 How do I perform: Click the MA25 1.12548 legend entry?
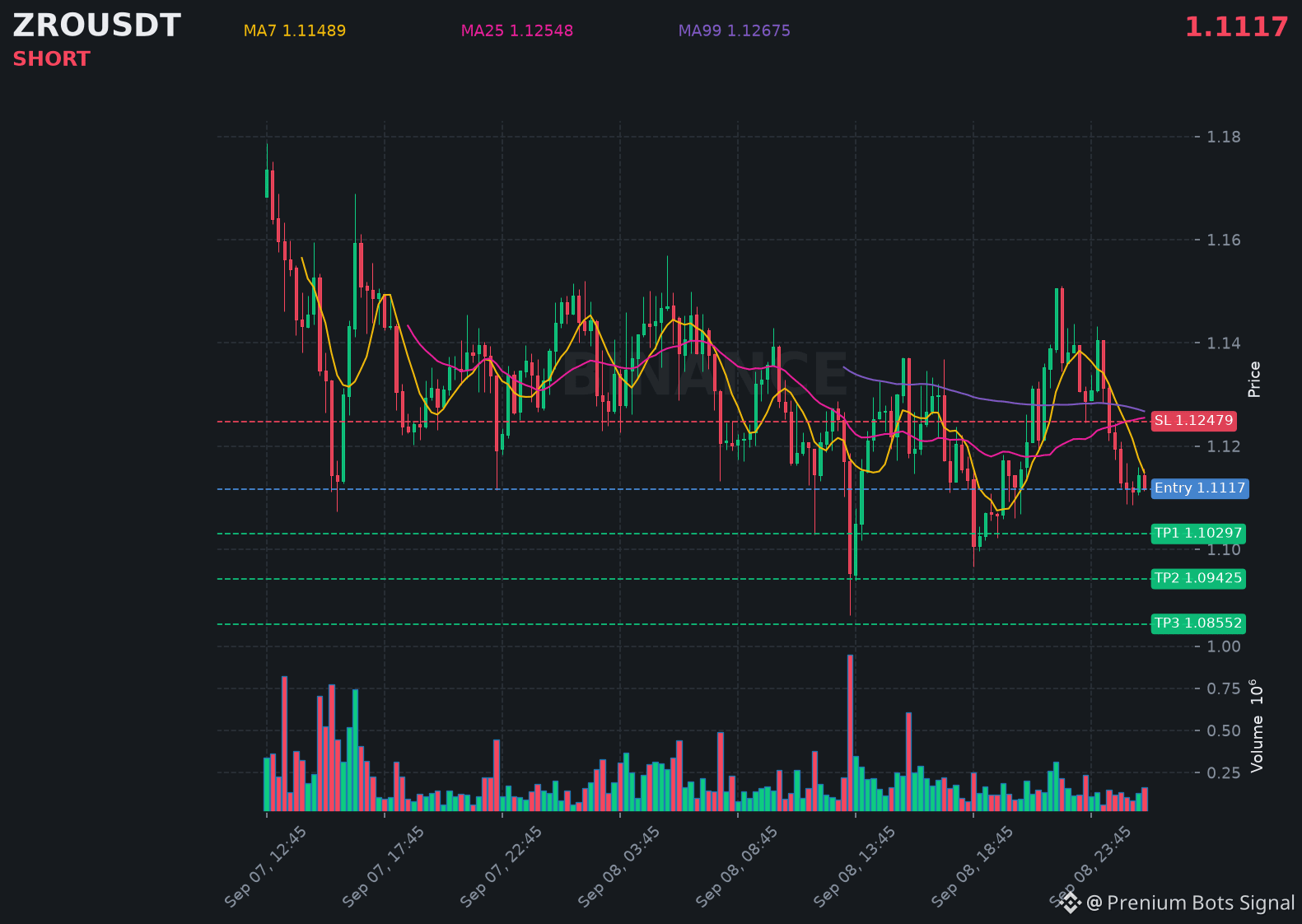[517, 30]
